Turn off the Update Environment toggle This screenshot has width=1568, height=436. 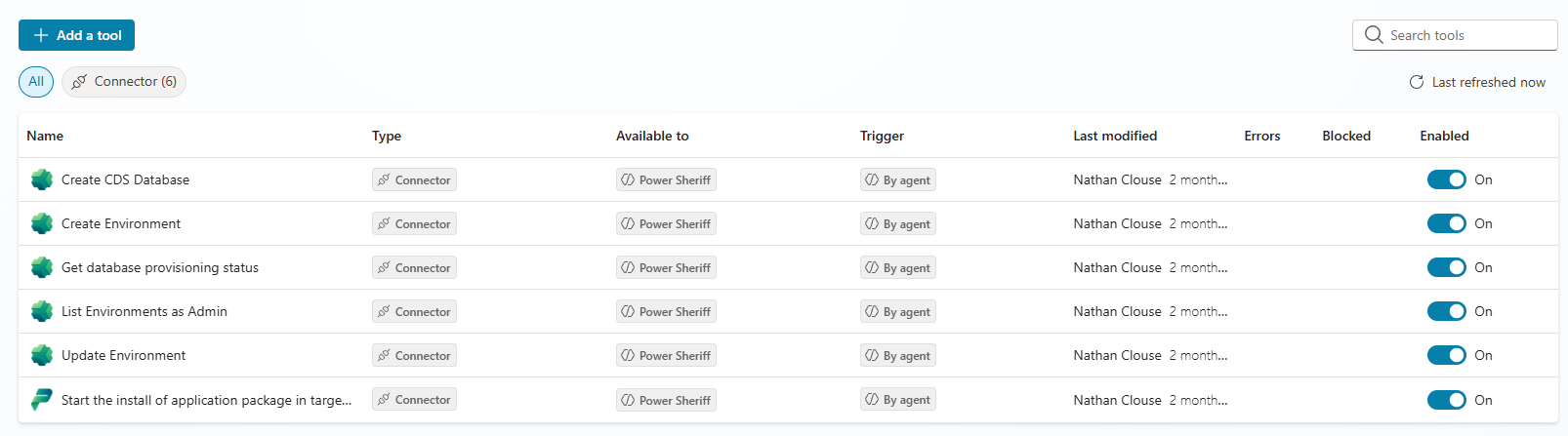[x=1446, y=355]
